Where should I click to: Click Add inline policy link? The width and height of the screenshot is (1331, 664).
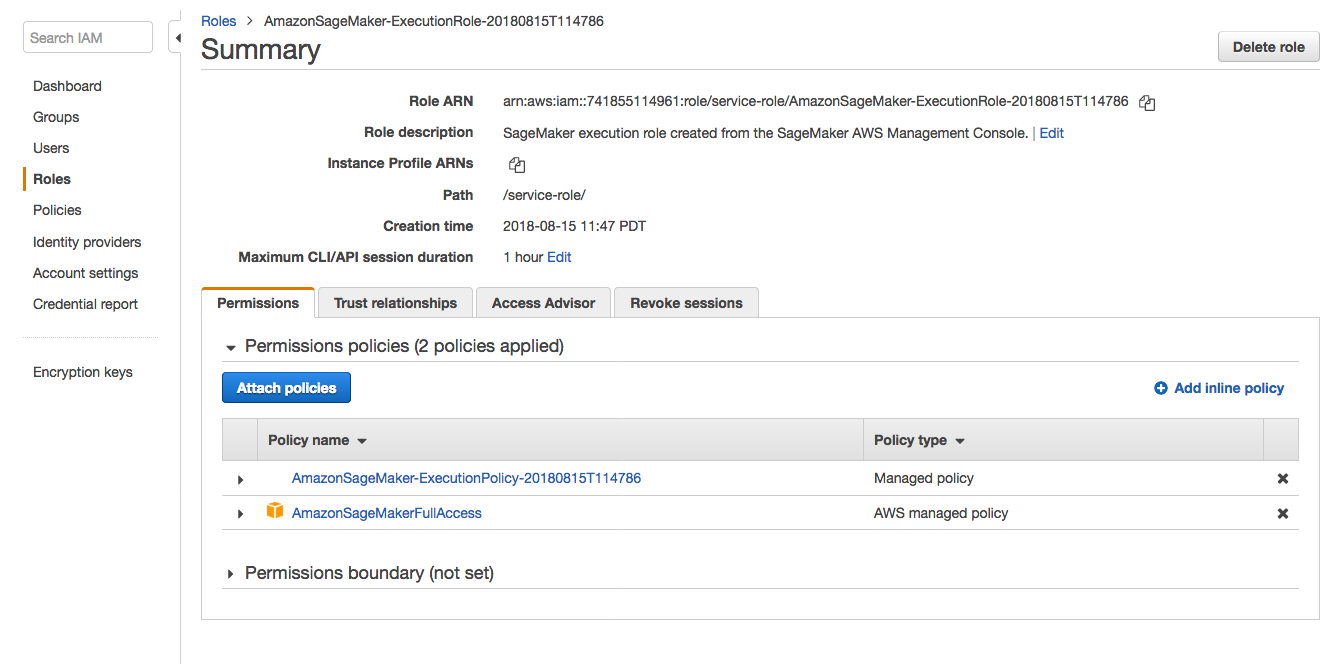(x=1219, y=388)
